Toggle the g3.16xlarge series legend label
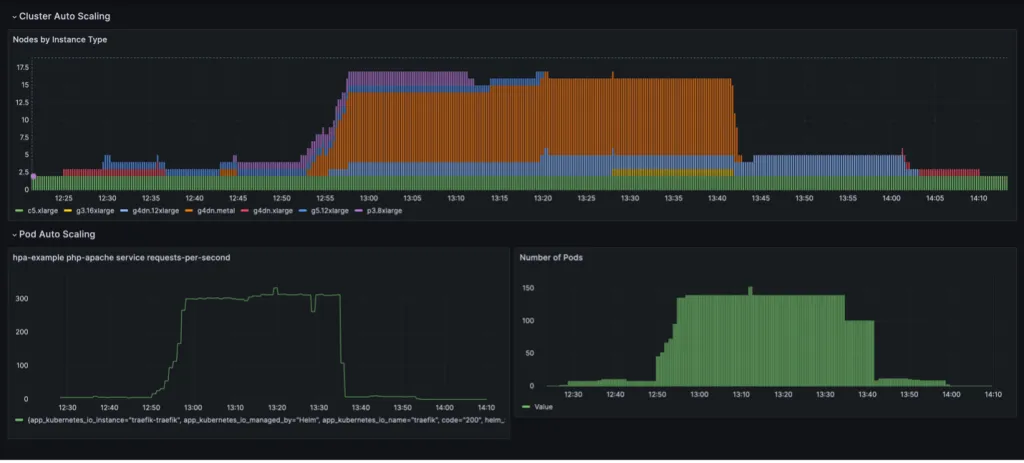Screen dimensions: 1024x463 coord(96,211)
